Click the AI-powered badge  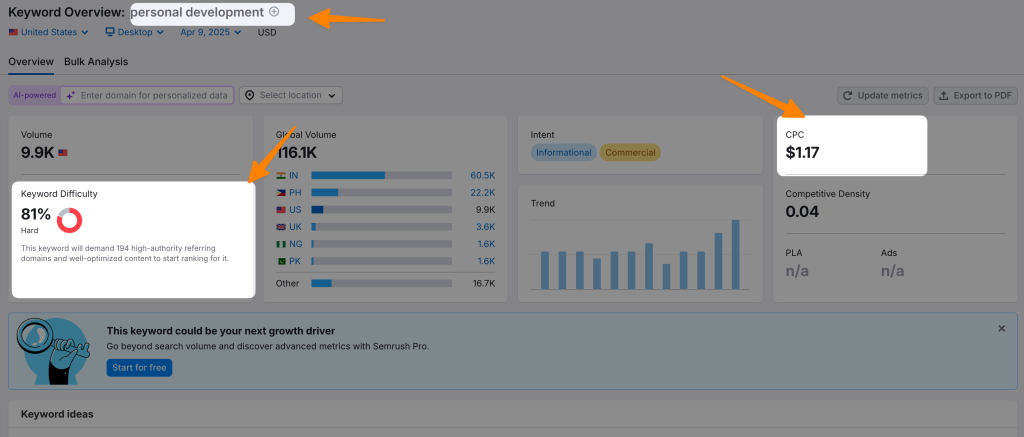(35, 95)
